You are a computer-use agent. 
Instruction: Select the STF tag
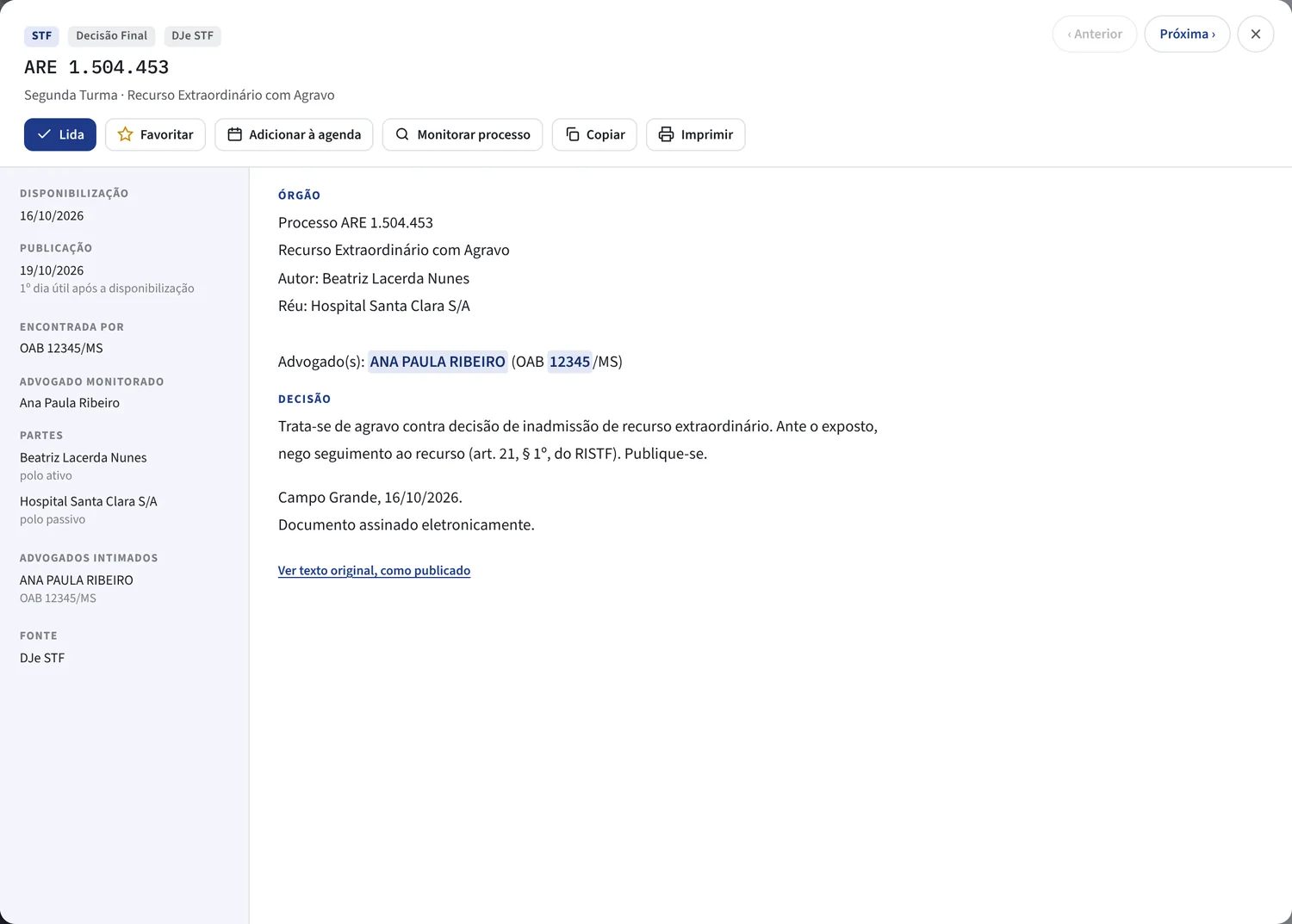(x=41, y=35)
